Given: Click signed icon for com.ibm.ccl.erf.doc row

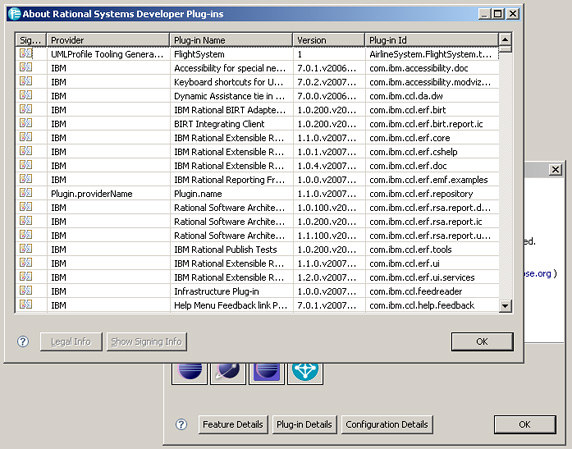Looking at the screenshot, I should [26, 165].
